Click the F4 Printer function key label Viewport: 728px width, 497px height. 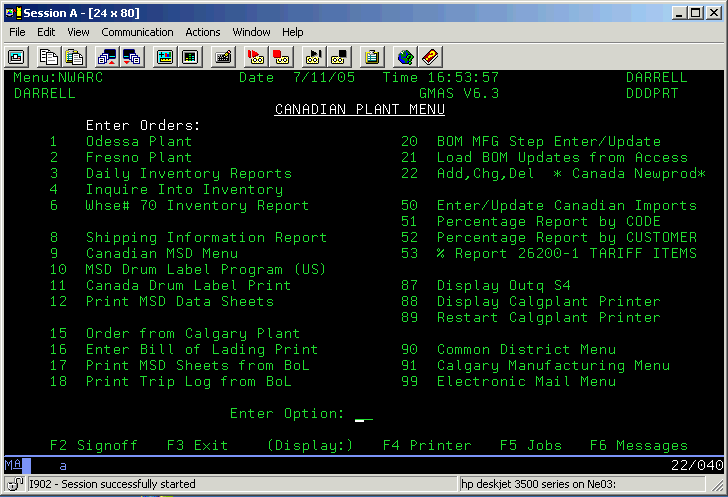coord(427,446)
